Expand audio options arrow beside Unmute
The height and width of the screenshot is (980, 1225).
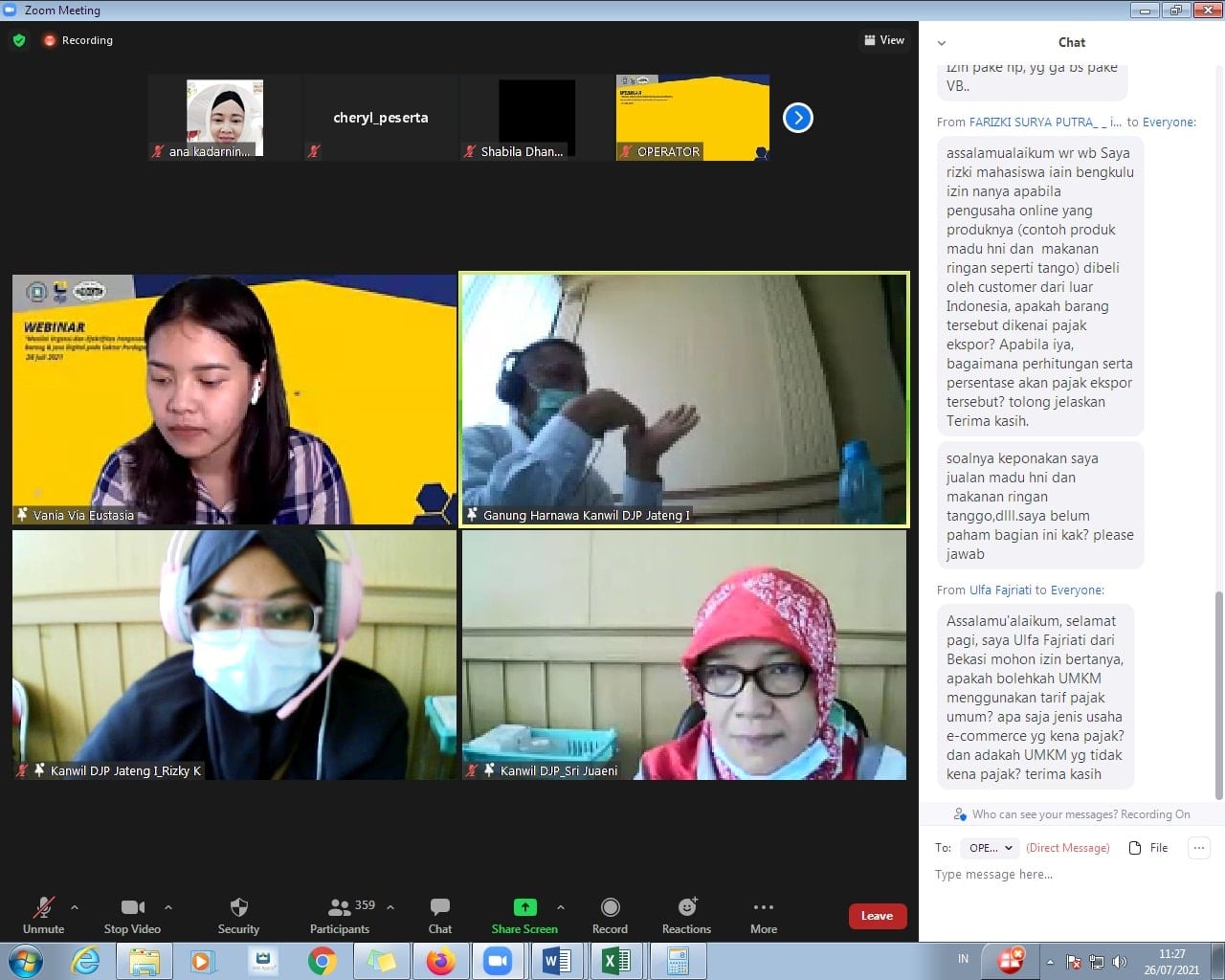coord(75,907)
